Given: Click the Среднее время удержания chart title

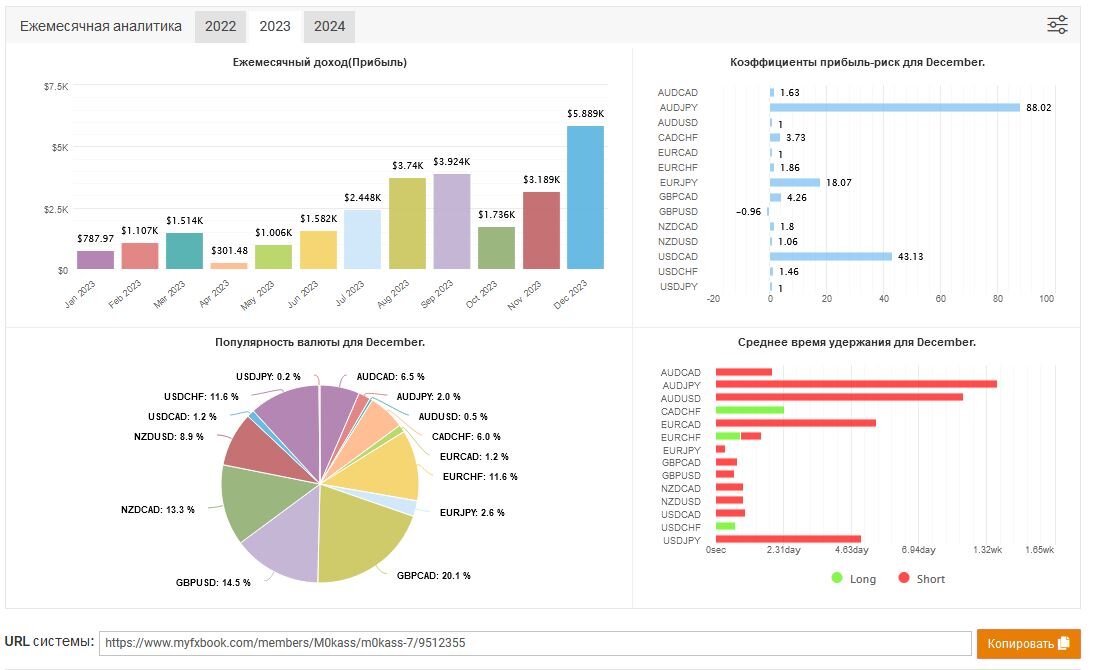Looking at the screenshot, I should 857,342.
